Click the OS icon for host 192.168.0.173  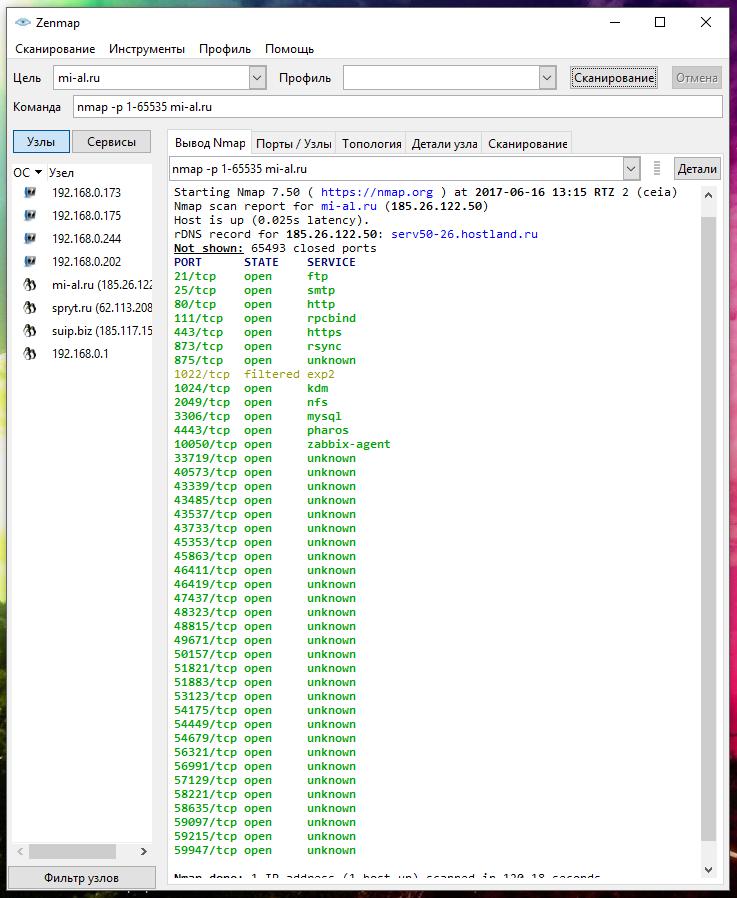[30, 192]
